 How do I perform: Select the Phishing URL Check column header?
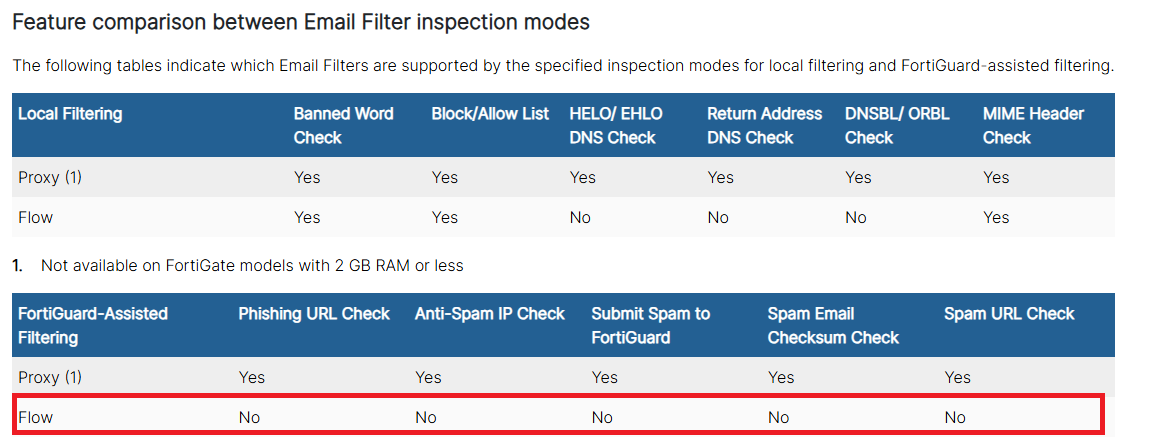(314, 314)
